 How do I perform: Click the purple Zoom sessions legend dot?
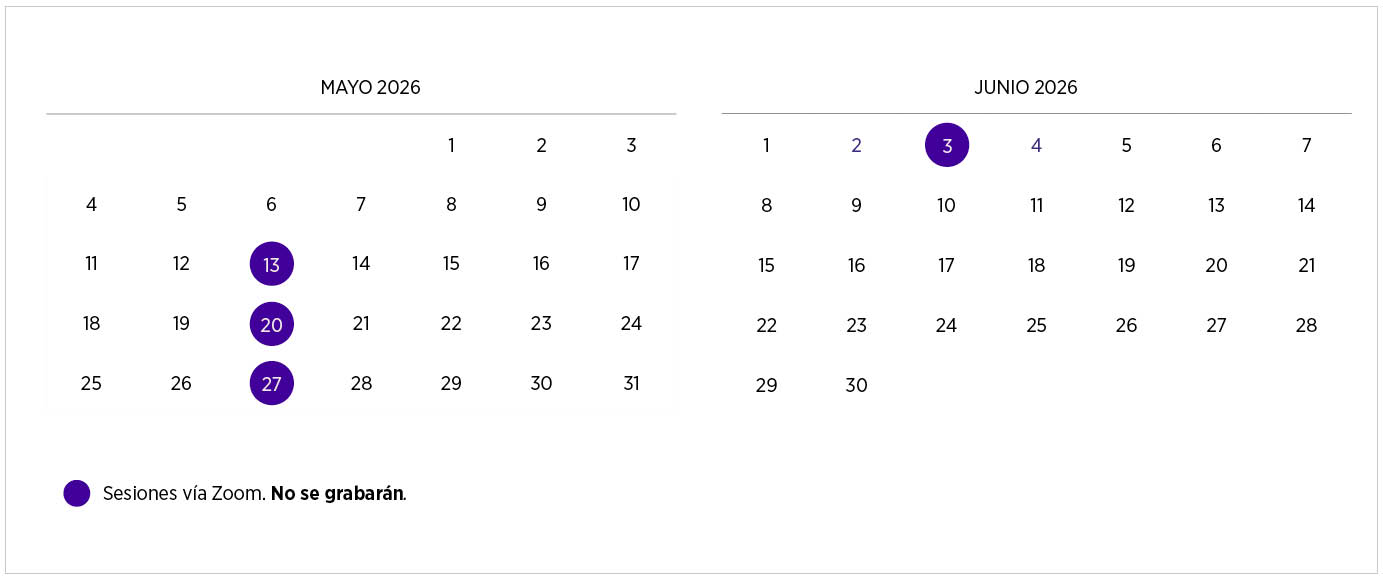pyautogui.click(x=77, y=493)
